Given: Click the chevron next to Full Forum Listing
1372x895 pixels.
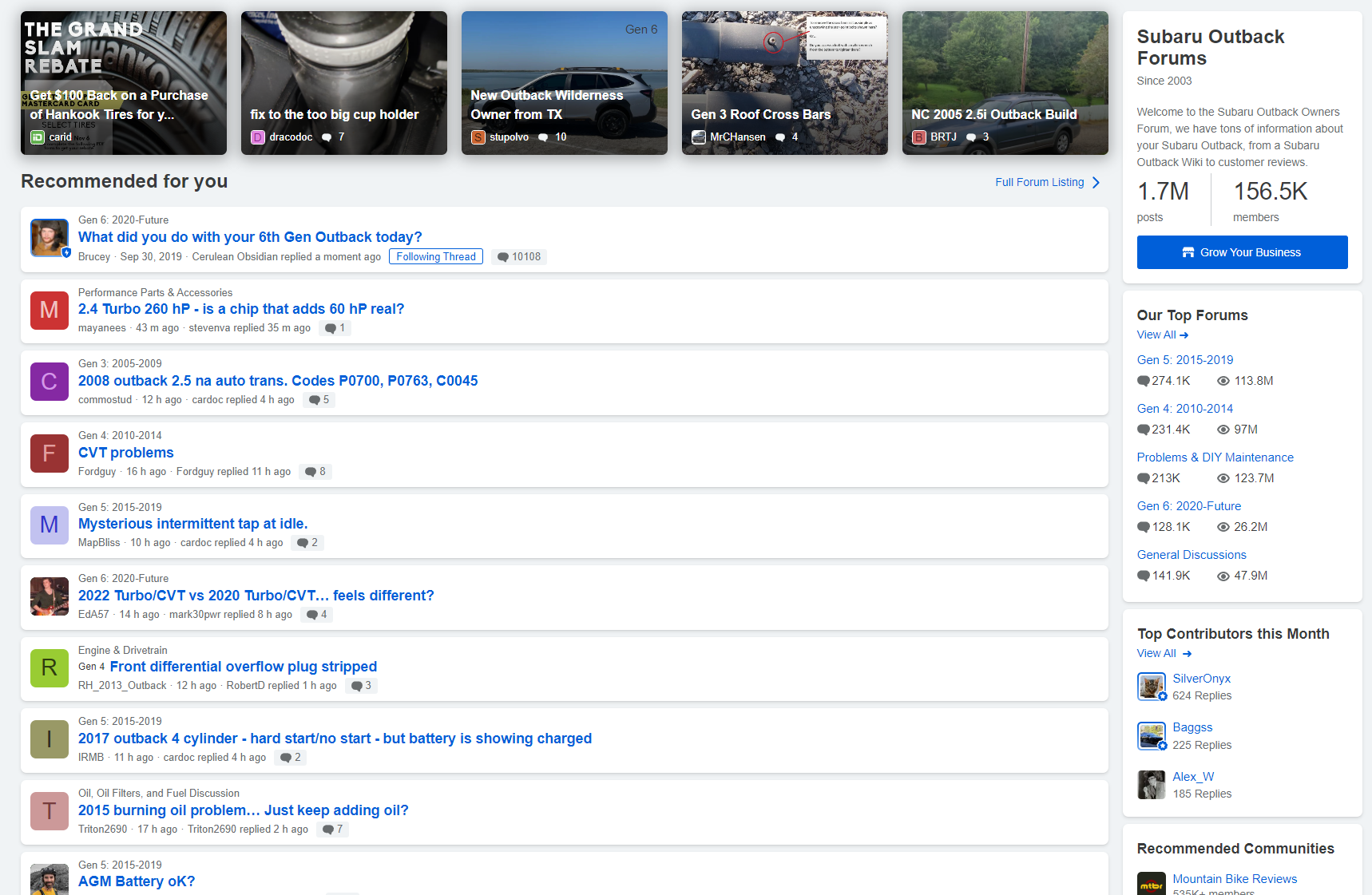Looking at the screenshot, I should tap(1096, 183).
